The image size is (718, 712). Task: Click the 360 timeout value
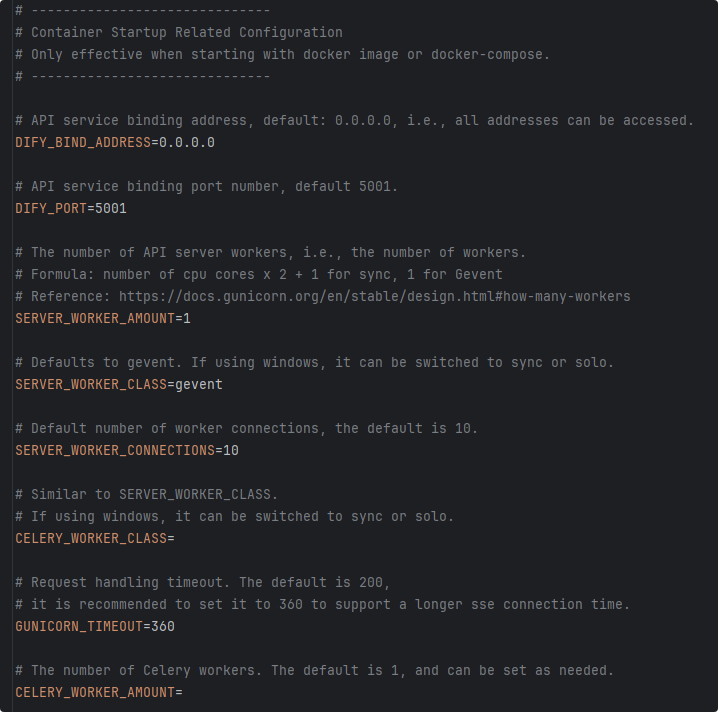[x=163, y=626]
